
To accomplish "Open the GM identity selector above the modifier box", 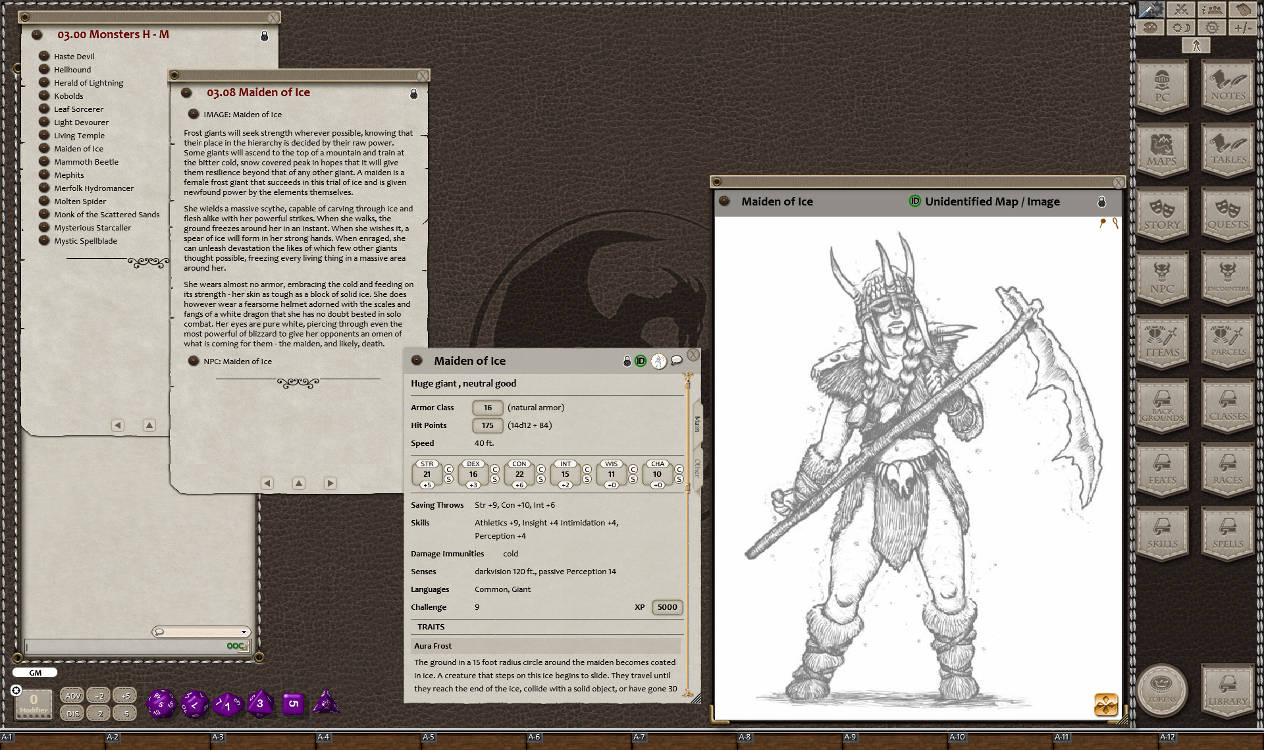I will (35, 673).
